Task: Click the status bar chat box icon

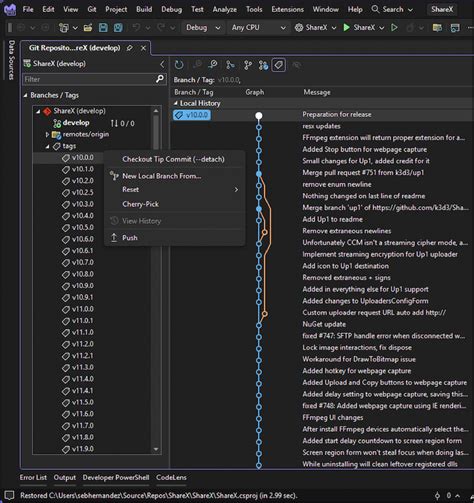Action: tap(9, 495)
